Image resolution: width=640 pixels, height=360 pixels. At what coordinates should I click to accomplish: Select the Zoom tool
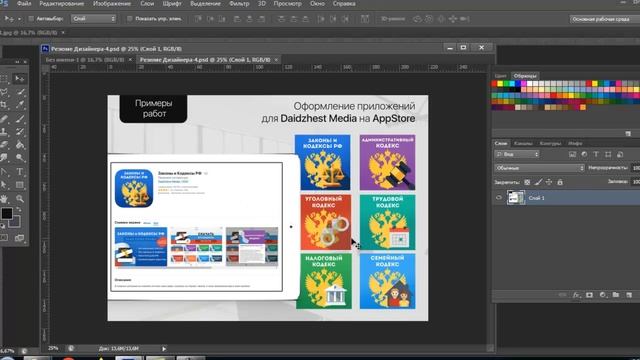[x=19, y=199]
